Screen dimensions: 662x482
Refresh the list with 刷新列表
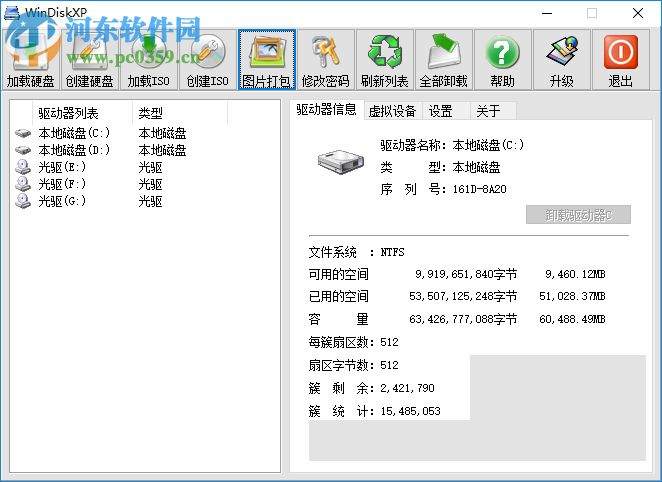coord(384,60)
